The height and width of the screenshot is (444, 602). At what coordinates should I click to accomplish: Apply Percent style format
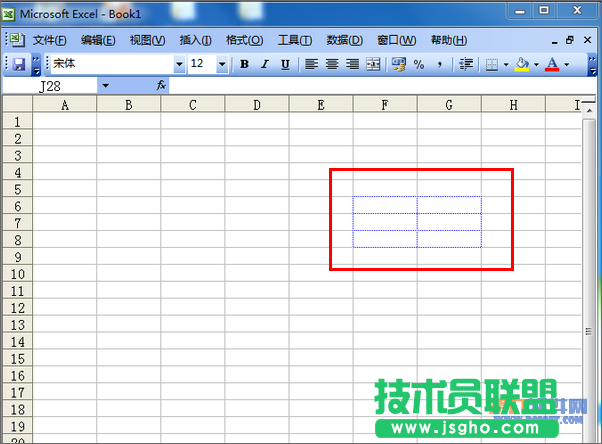click(419, 64)
